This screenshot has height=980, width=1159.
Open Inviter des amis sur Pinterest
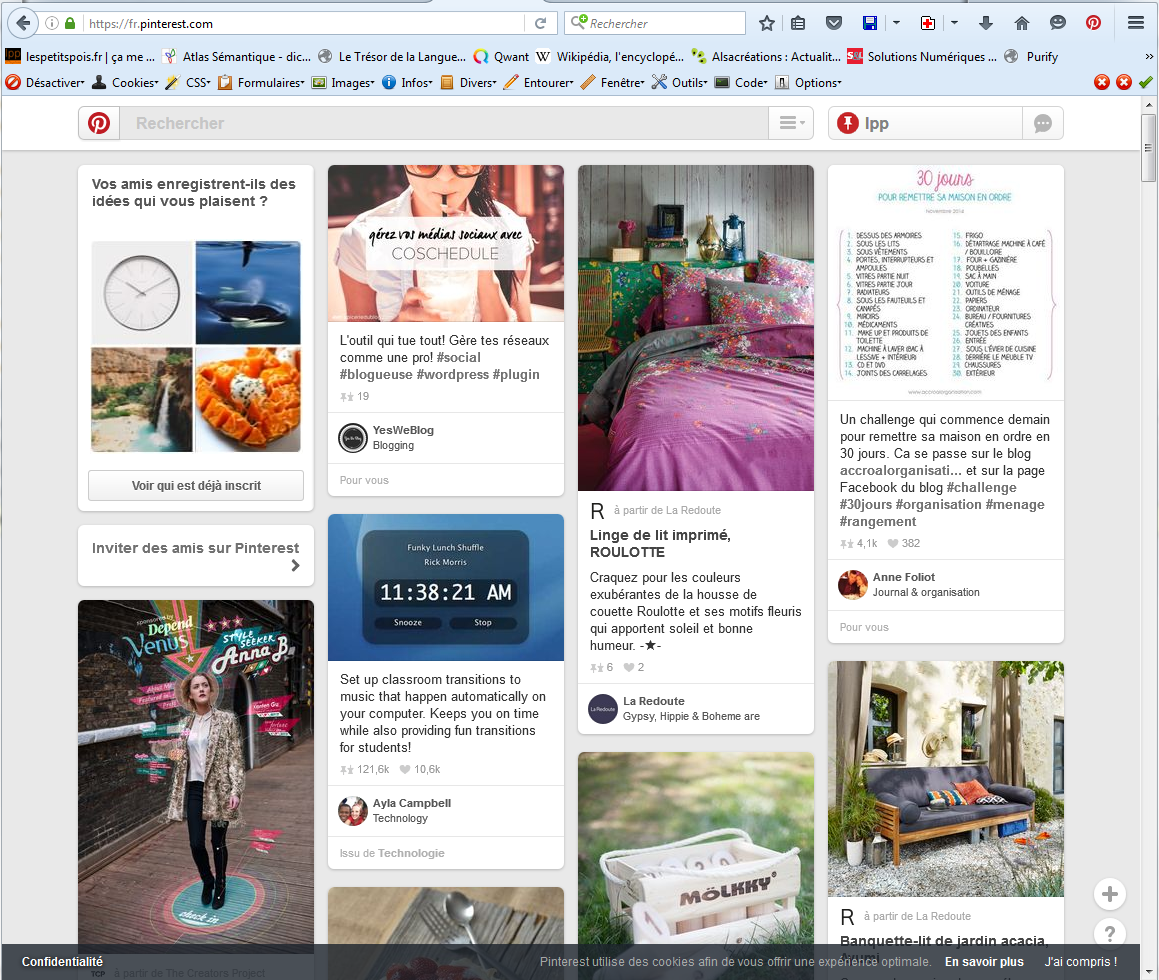pyautogui.click(x=196, y=556)
